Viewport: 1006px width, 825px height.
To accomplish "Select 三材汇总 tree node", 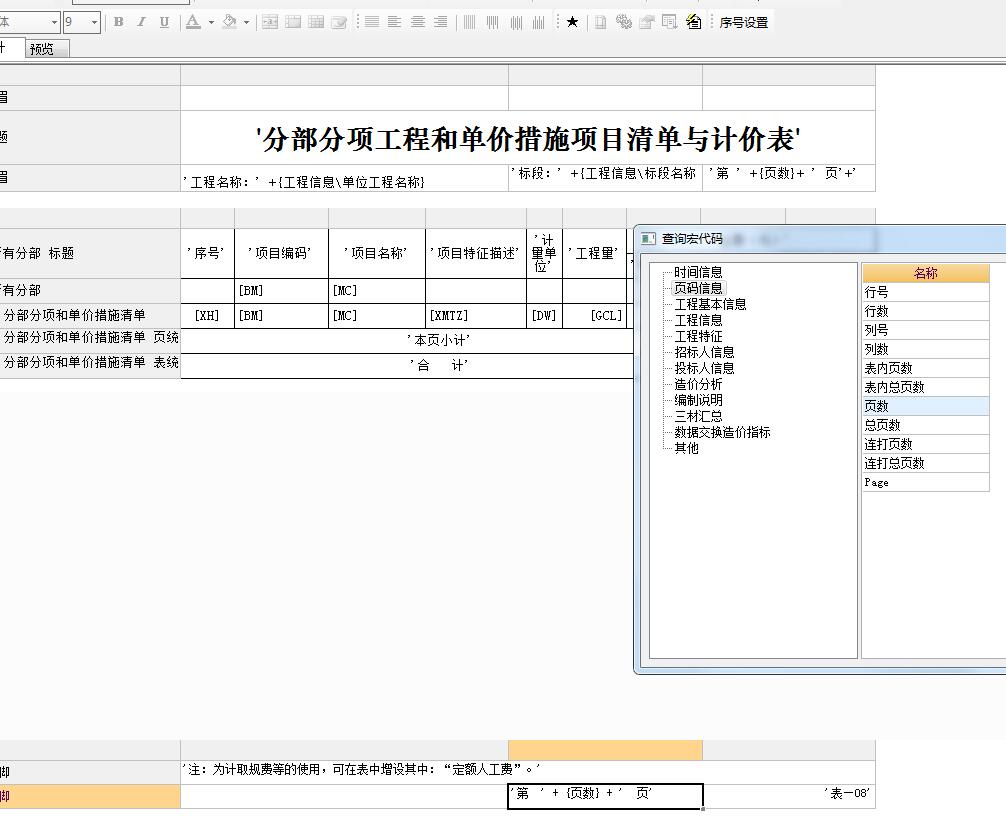I will [x=698, y=416].
